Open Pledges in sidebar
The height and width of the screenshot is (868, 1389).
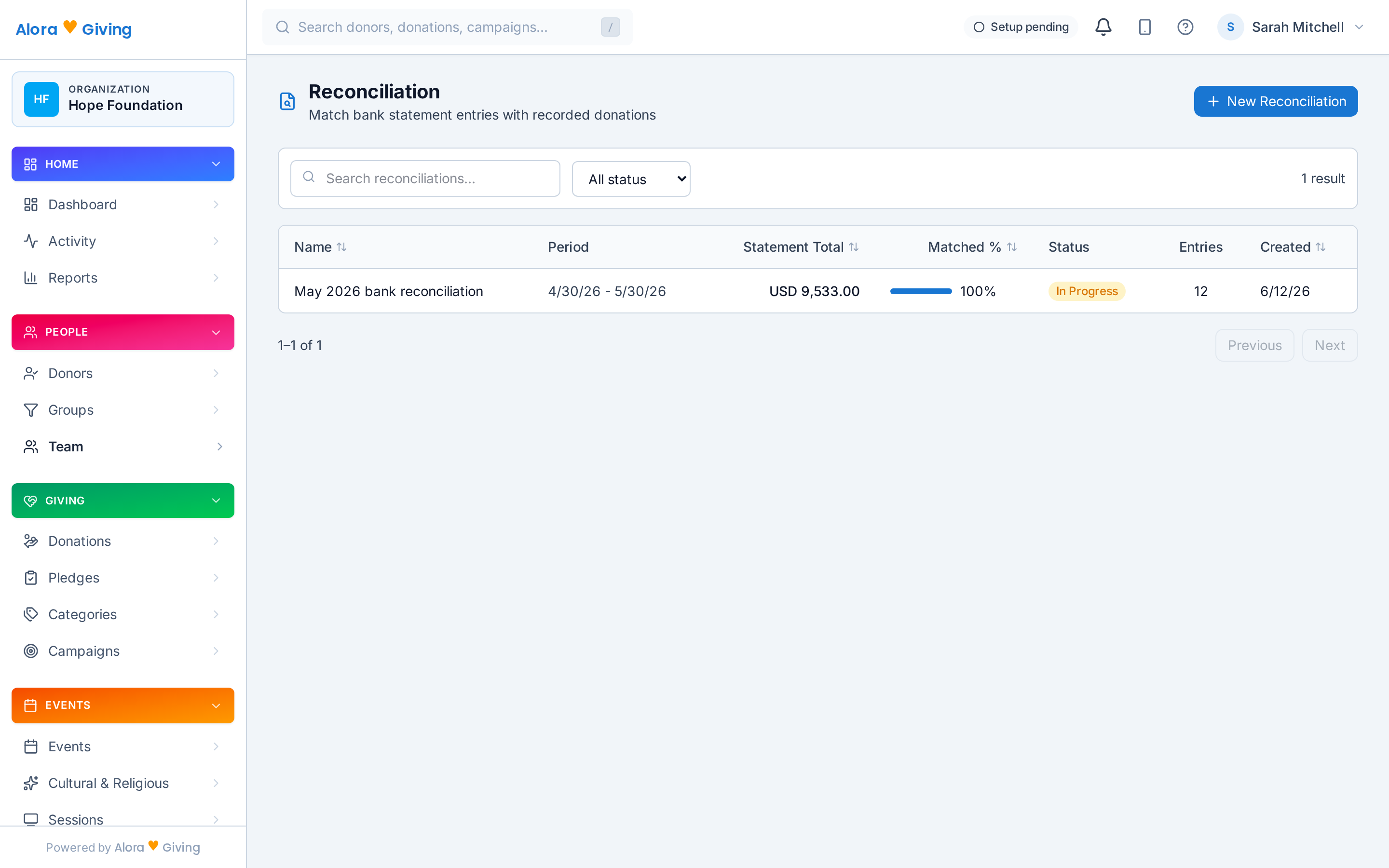123,578
